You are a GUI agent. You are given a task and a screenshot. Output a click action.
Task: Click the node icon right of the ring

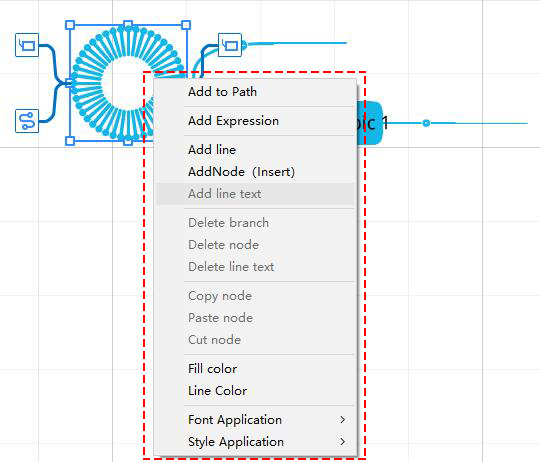click(230, 45)
